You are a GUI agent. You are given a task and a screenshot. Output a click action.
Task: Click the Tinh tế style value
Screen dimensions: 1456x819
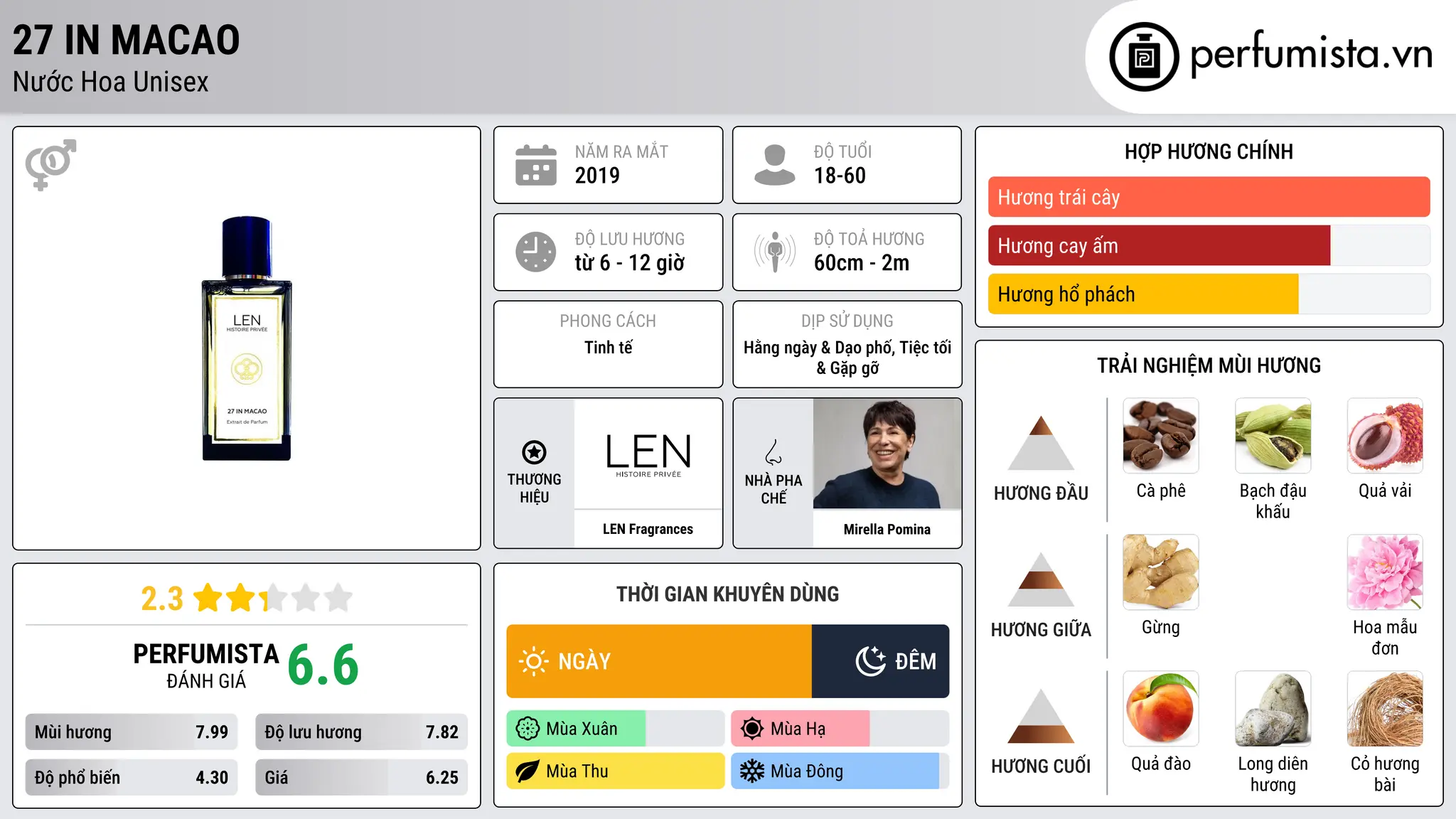click(x=608, y=348)
